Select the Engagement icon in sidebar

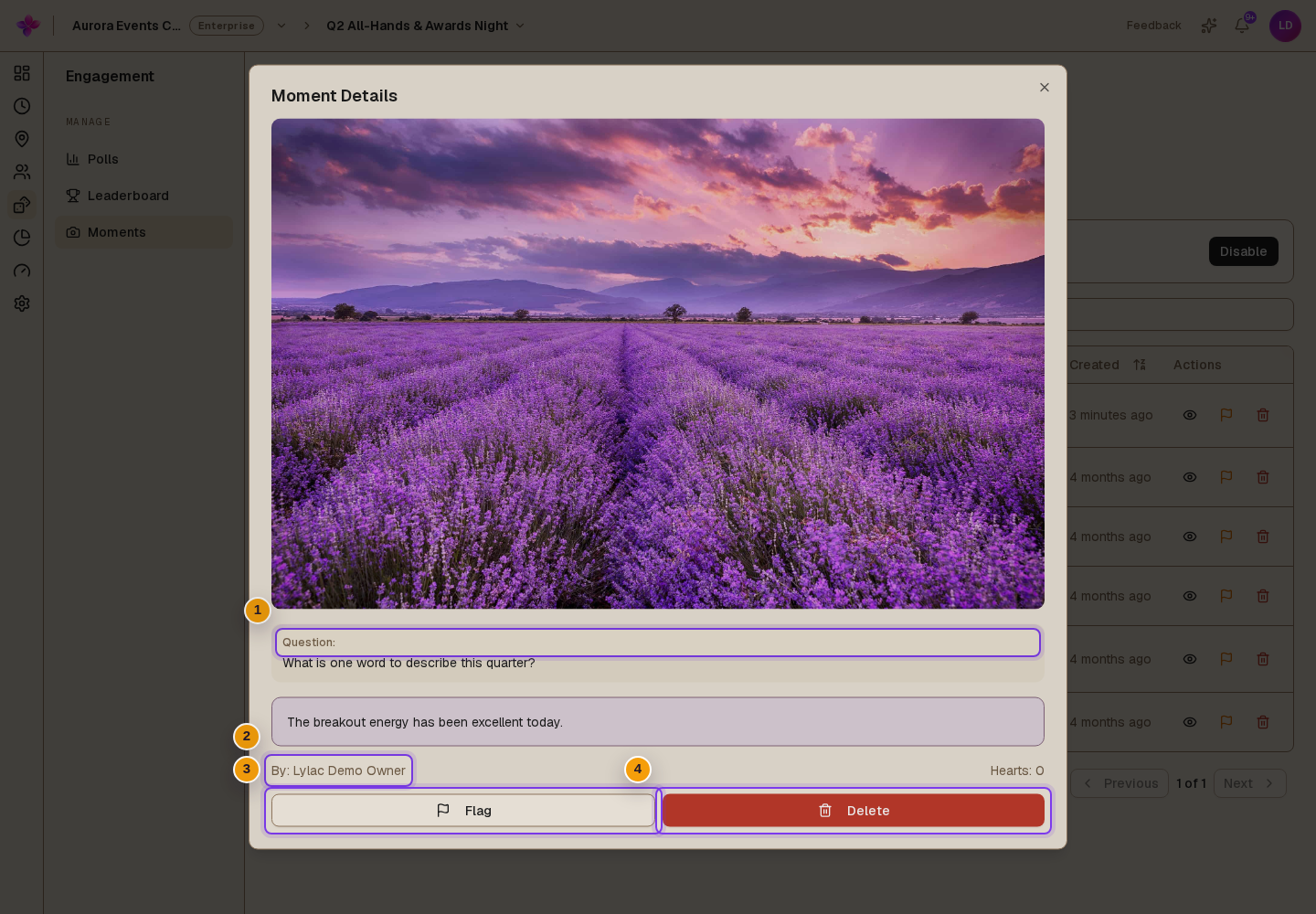tap(22, 205)
